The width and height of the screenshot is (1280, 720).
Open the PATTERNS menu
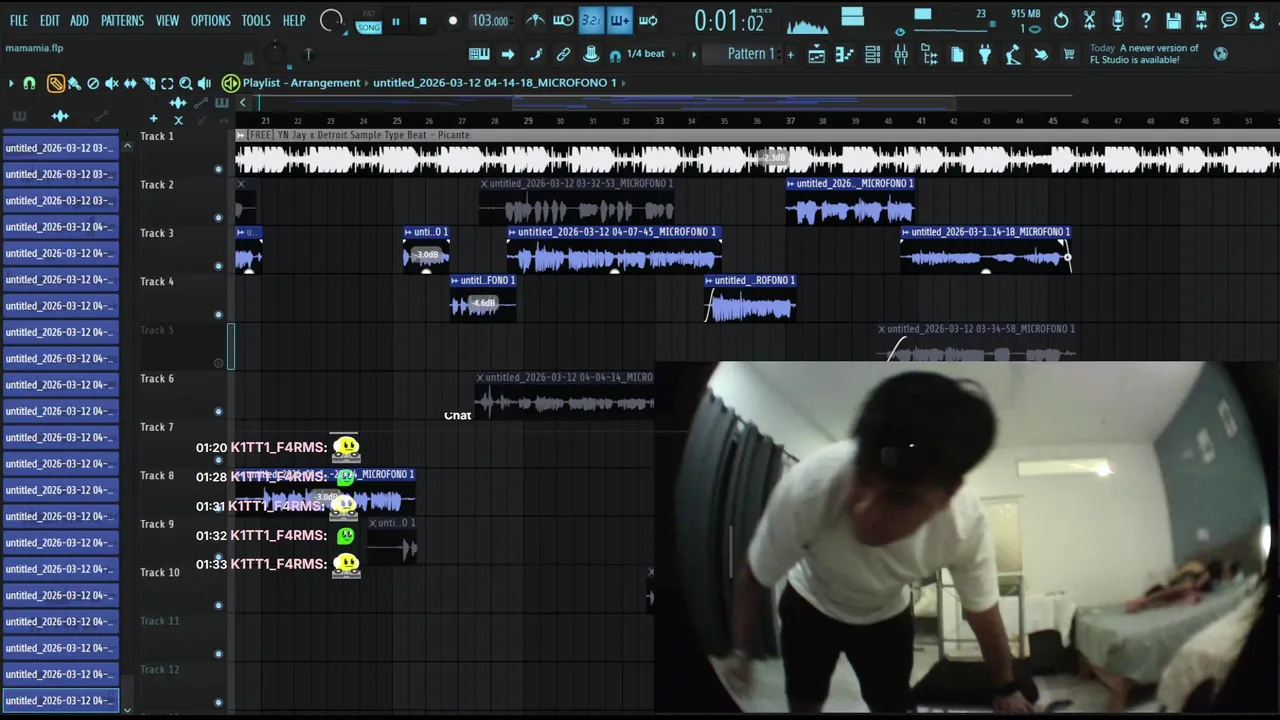(x=122, y=20)
